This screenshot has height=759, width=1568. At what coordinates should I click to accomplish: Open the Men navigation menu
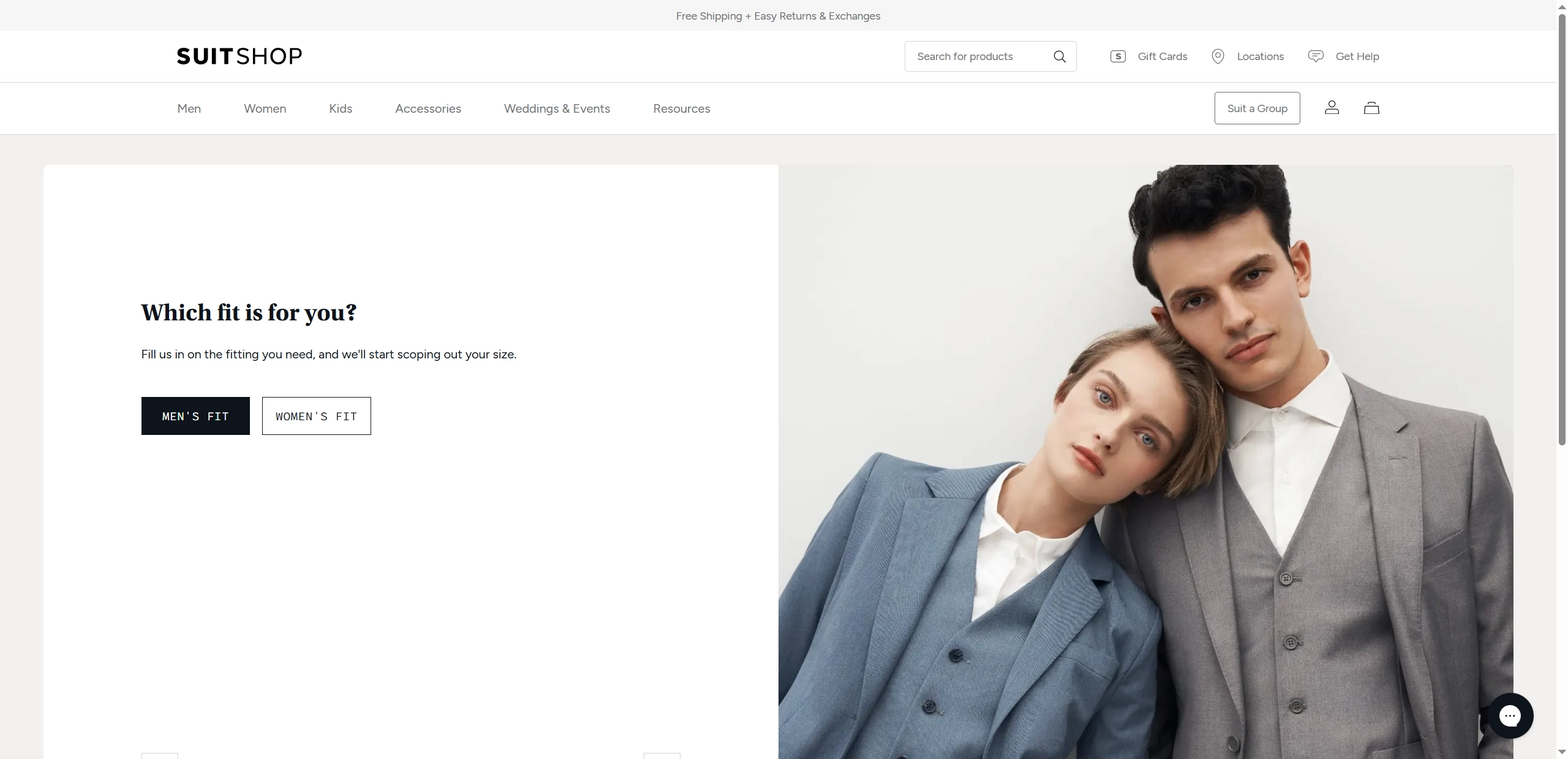(x=189, y=108)
